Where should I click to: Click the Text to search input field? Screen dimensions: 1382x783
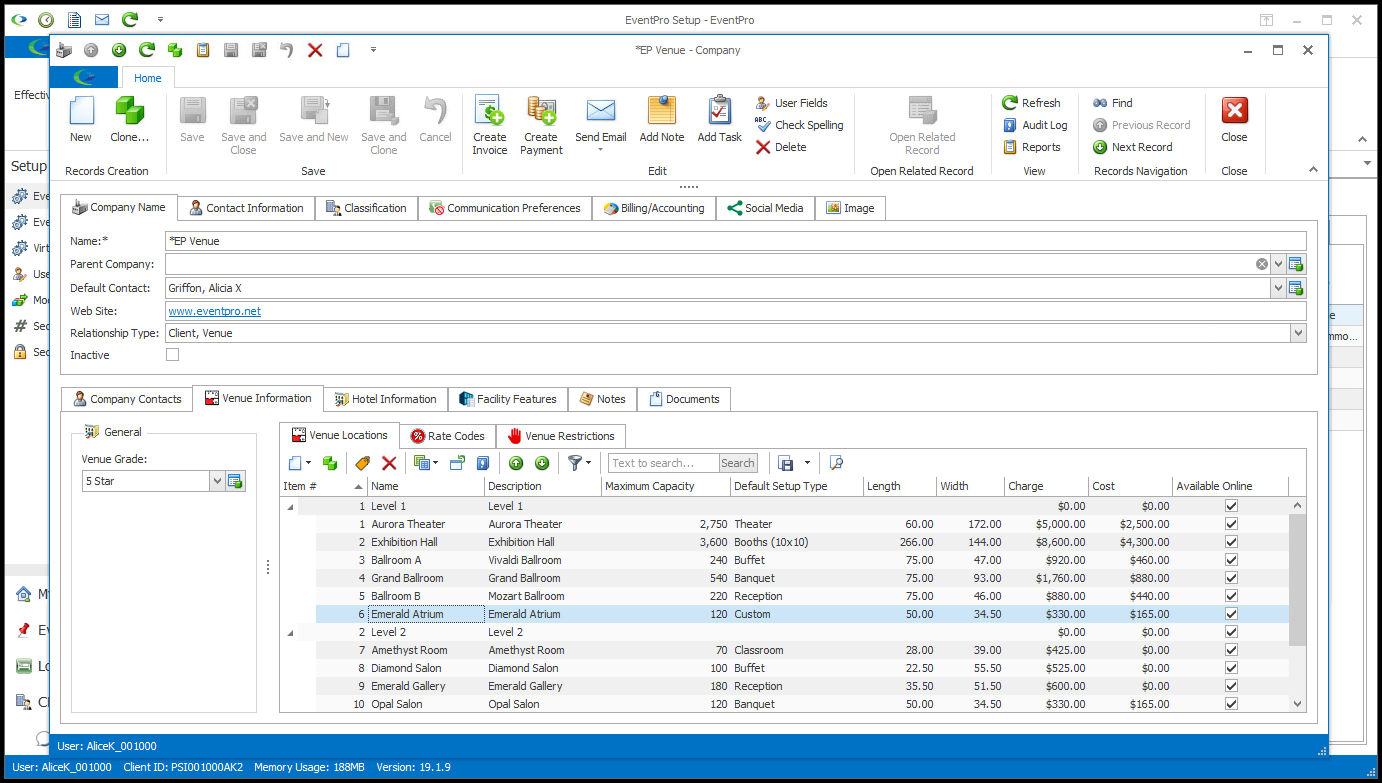(664, 463)
